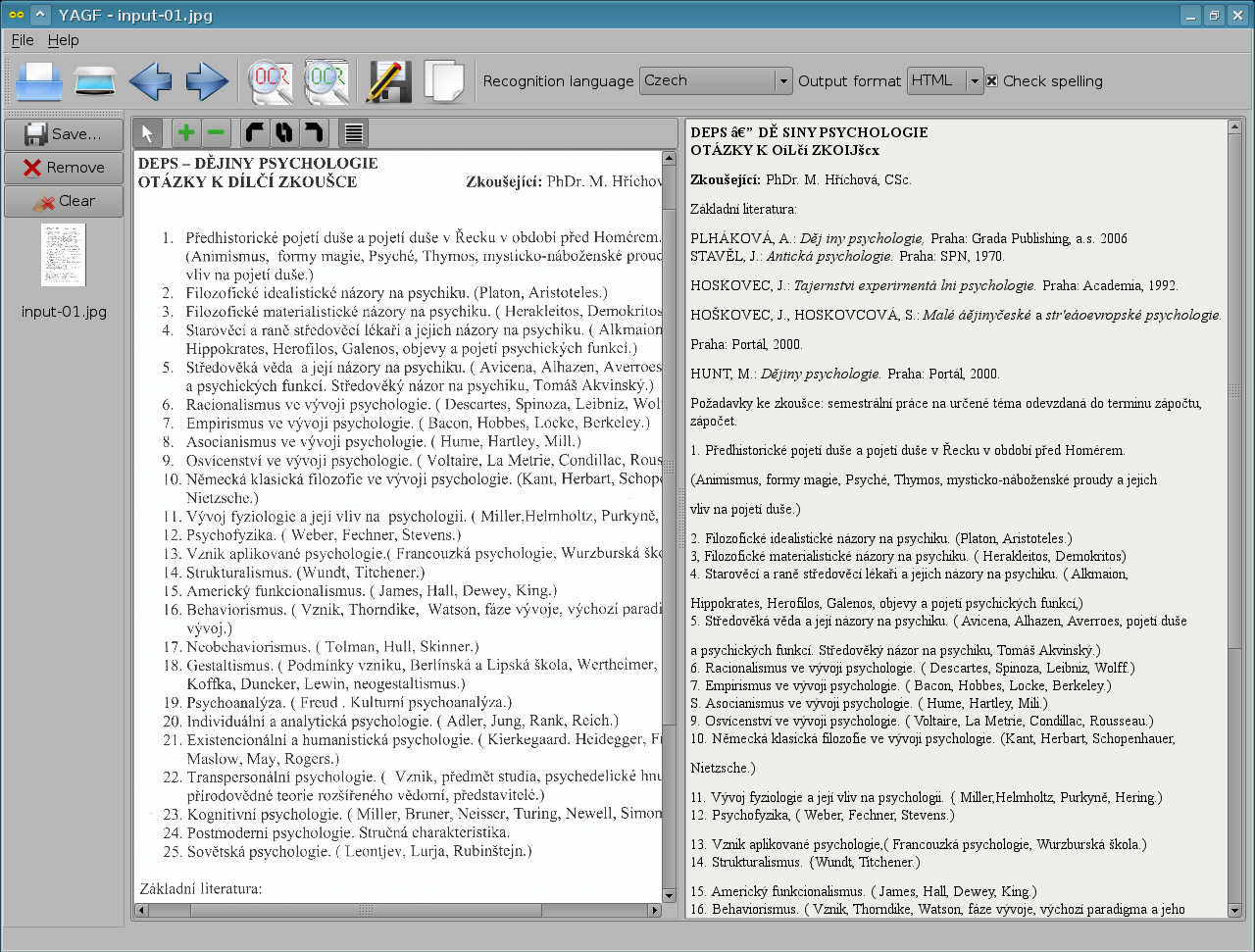Go to next page with right arrow
The image size is (1255, 952).
(207, 81)
